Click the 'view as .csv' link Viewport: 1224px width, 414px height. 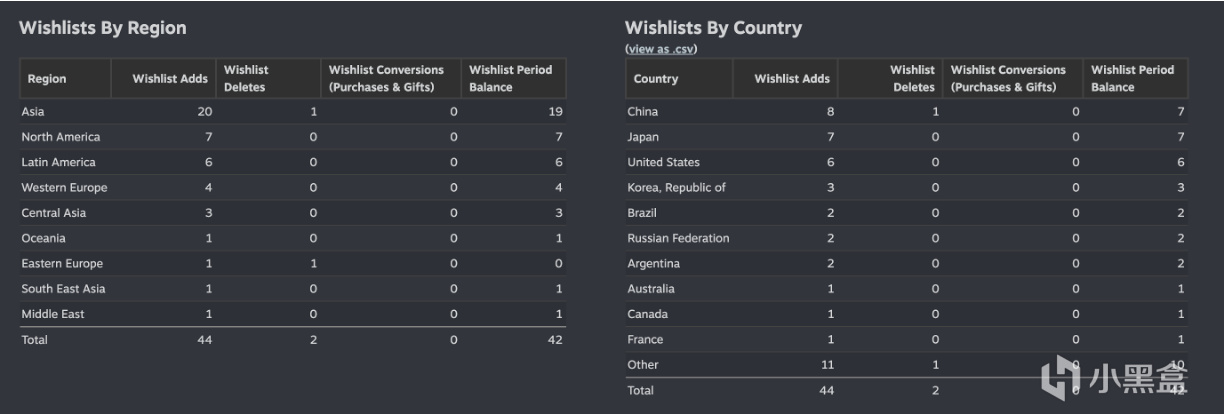[661, 49]
